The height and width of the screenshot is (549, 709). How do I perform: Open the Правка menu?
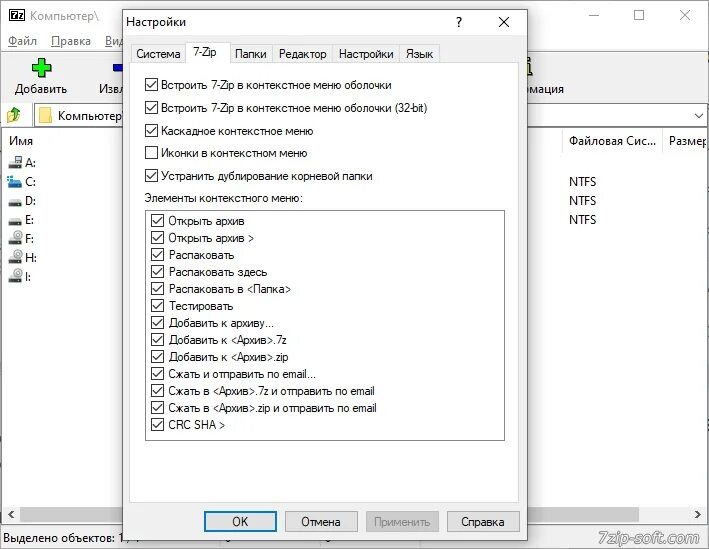(71, 41)
